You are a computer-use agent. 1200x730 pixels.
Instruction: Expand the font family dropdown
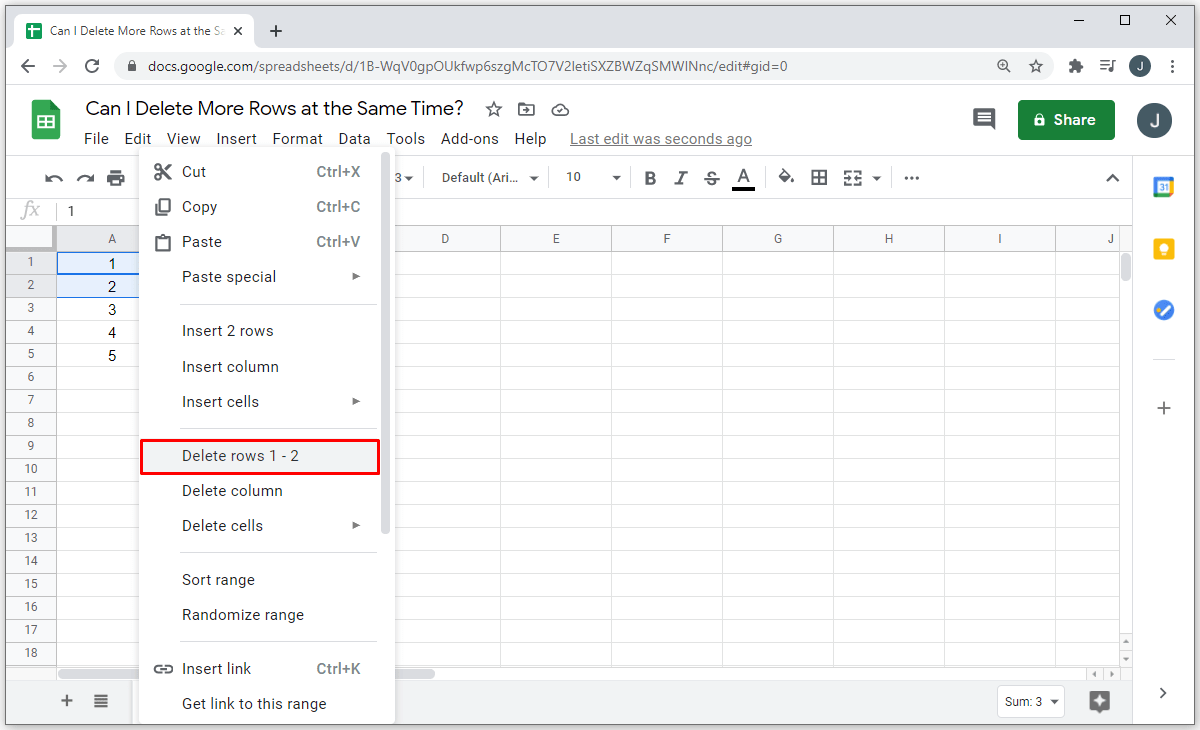tap(490, 178)
